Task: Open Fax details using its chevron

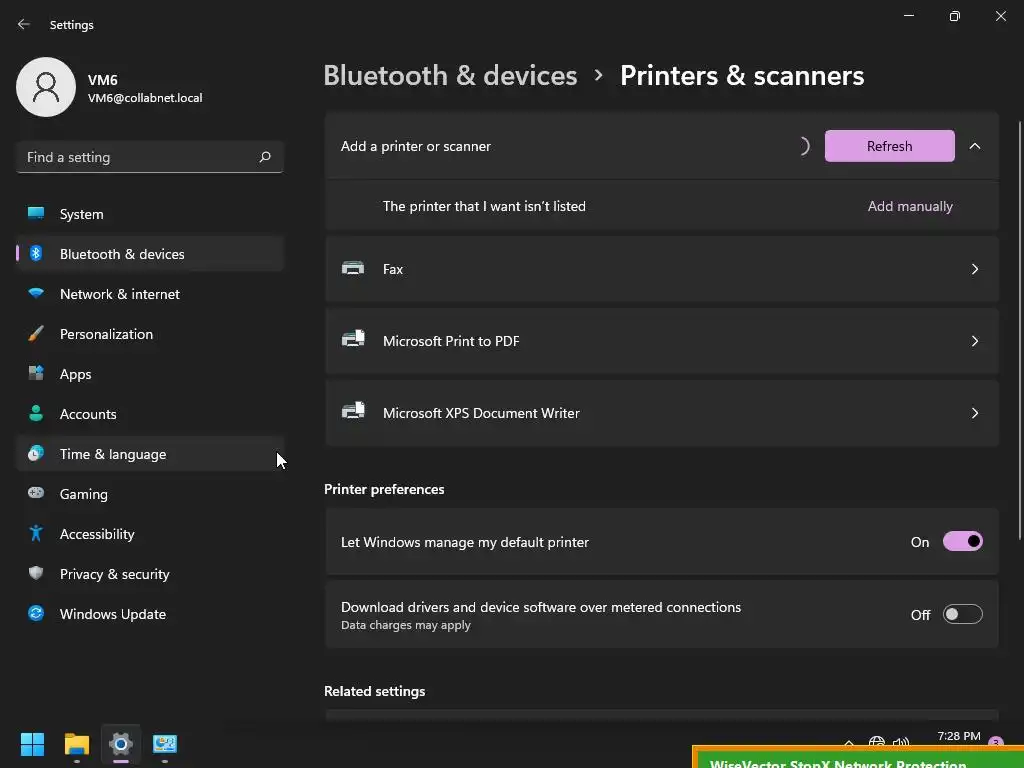Action: 975,269
